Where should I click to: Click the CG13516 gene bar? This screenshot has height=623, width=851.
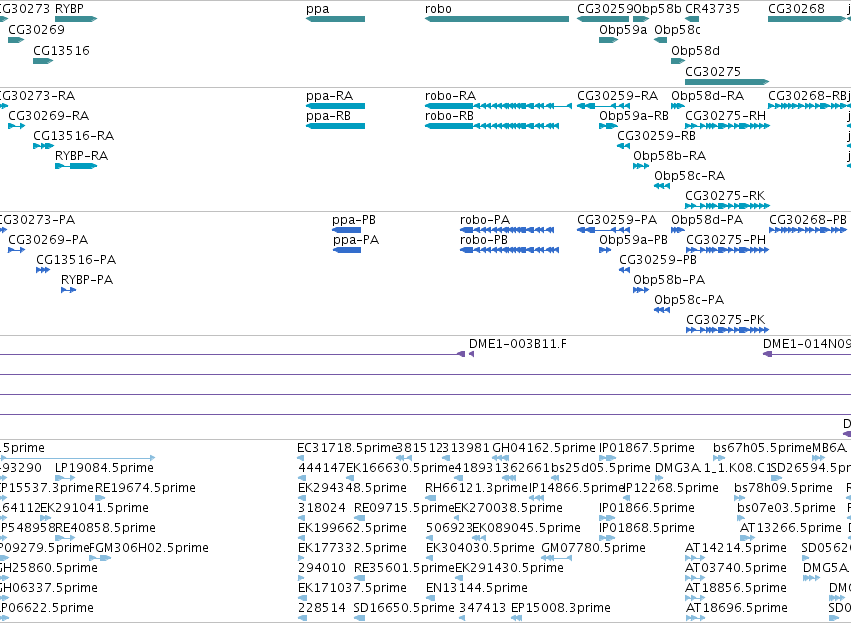(43, 61)
